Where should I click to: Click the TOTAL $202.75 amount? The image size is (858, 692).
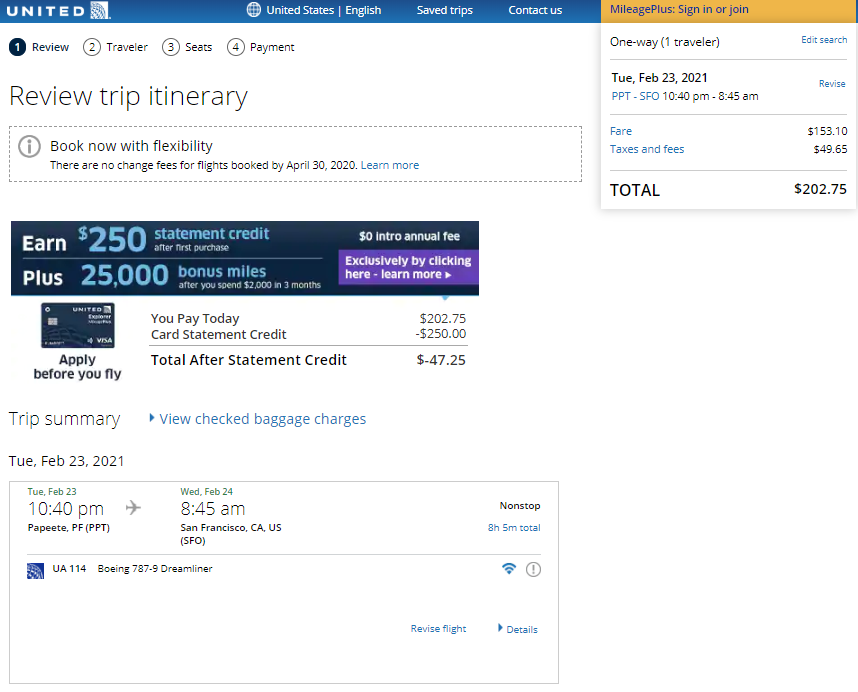coord(820,189)
